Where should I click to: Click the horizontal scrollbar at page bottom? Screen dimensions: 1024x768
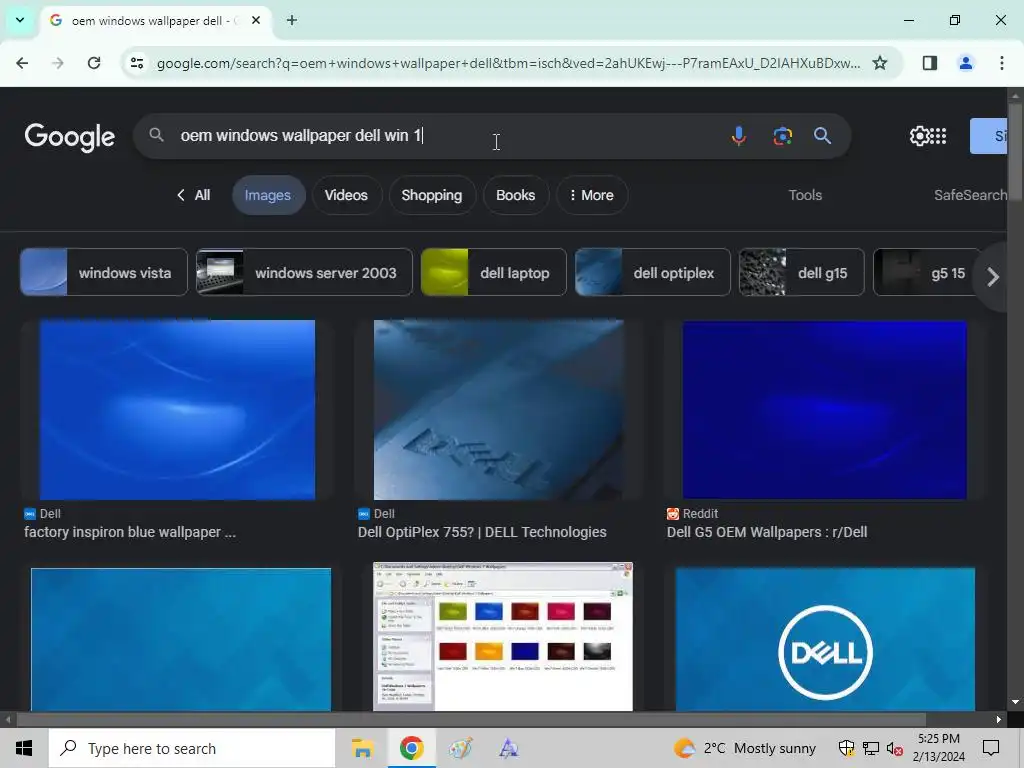coord(470,720)
